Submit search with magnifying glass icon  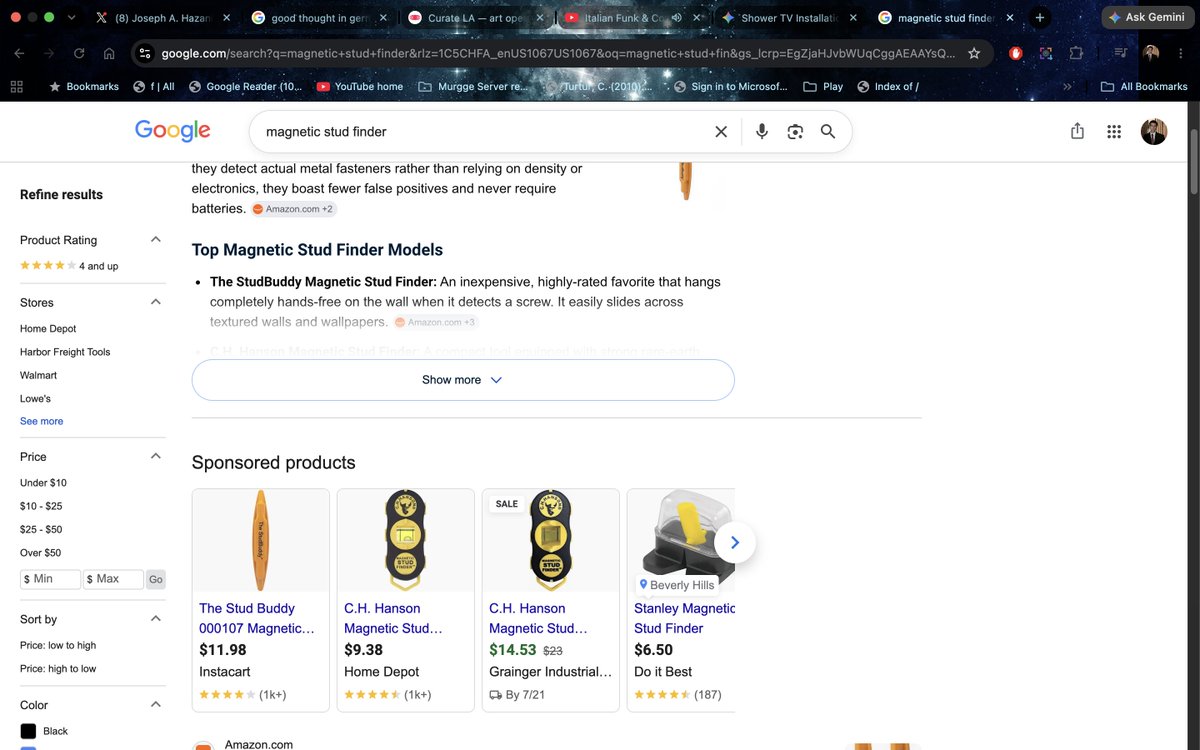(828, 132)
